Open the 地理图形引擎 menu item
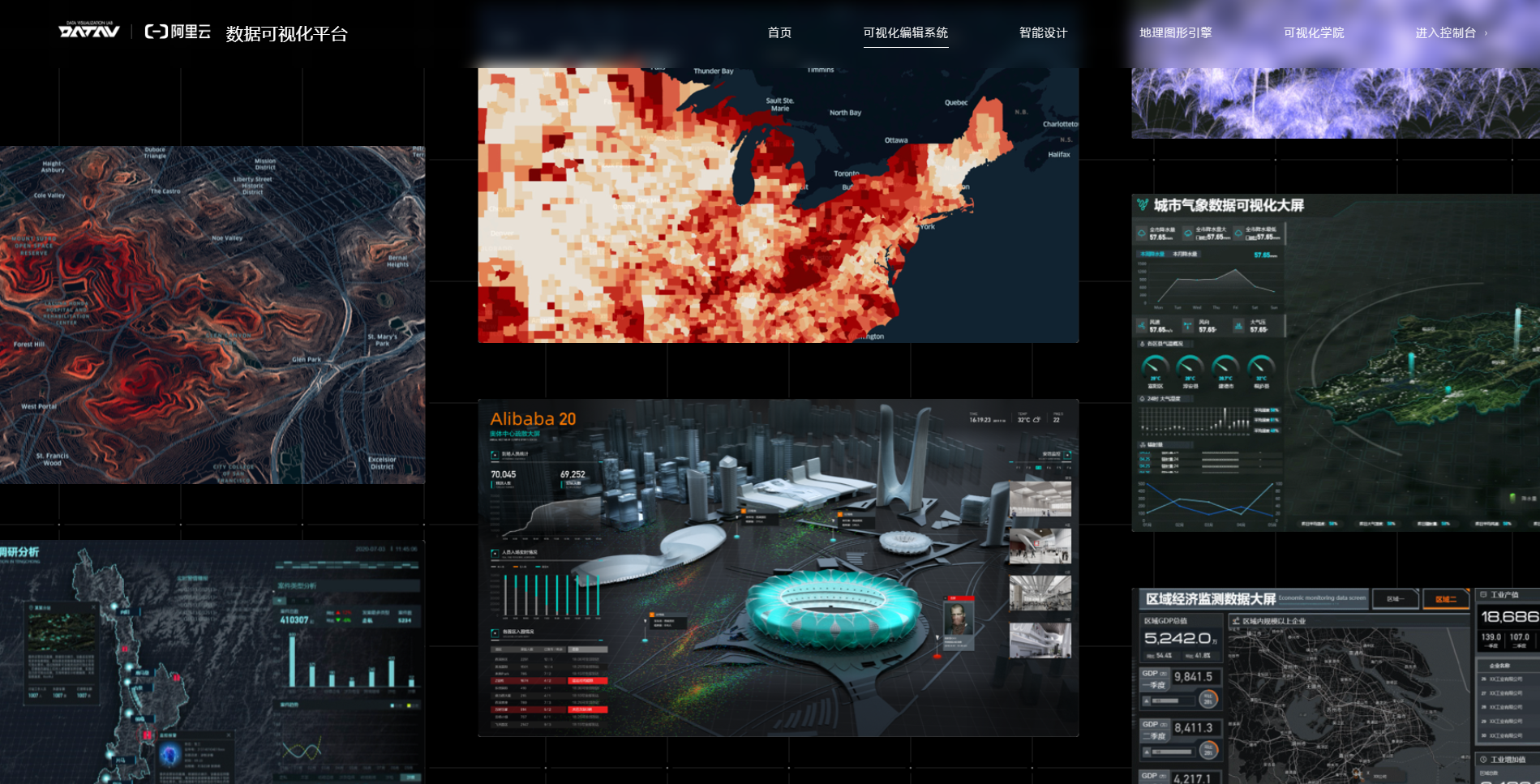 pyautogui.click(x=1176, y=32)
